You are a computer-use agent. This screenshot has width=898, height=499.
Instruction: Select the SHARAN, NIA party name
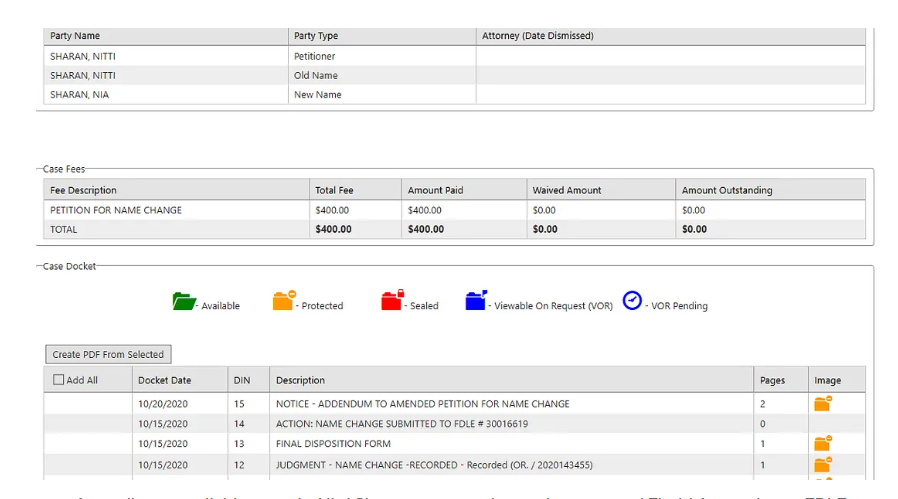click(79, 95)
